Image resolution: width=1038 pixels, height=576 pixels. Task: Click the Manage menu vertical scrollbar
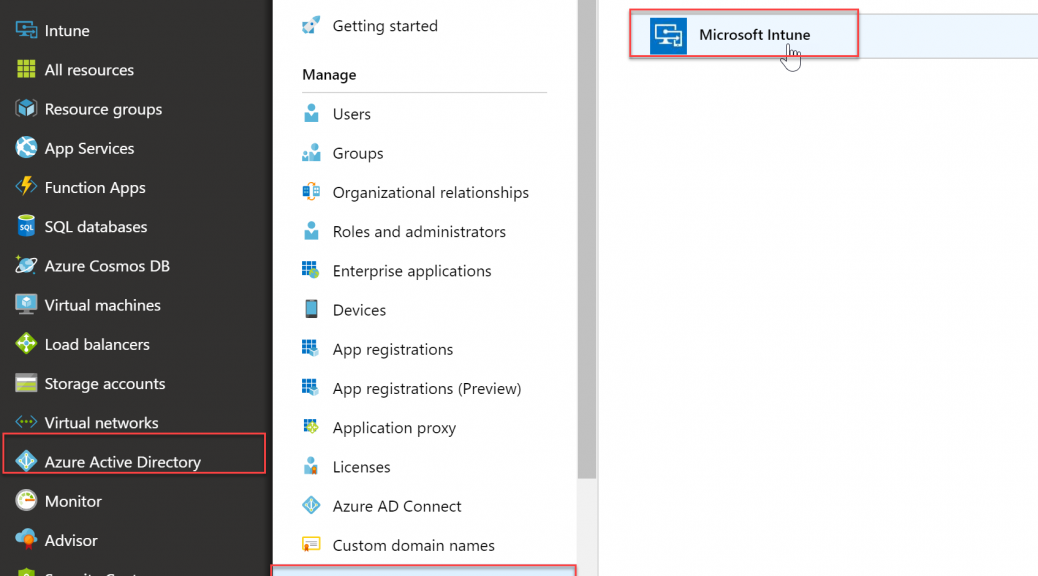click(x=587, y=239)
